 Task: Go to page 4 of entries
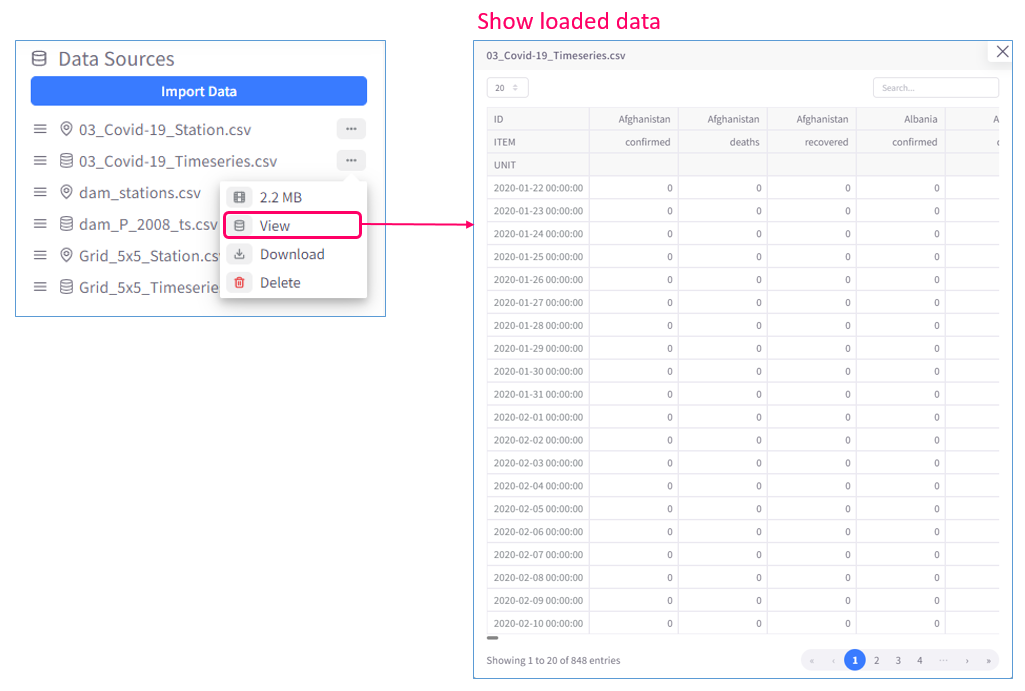(x=920, y=660)
